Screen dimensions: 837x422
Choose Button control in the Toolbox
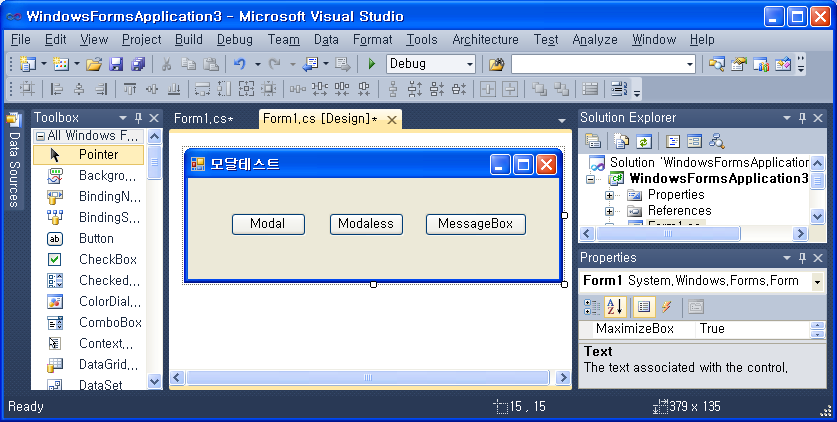[x=89, y=238]
